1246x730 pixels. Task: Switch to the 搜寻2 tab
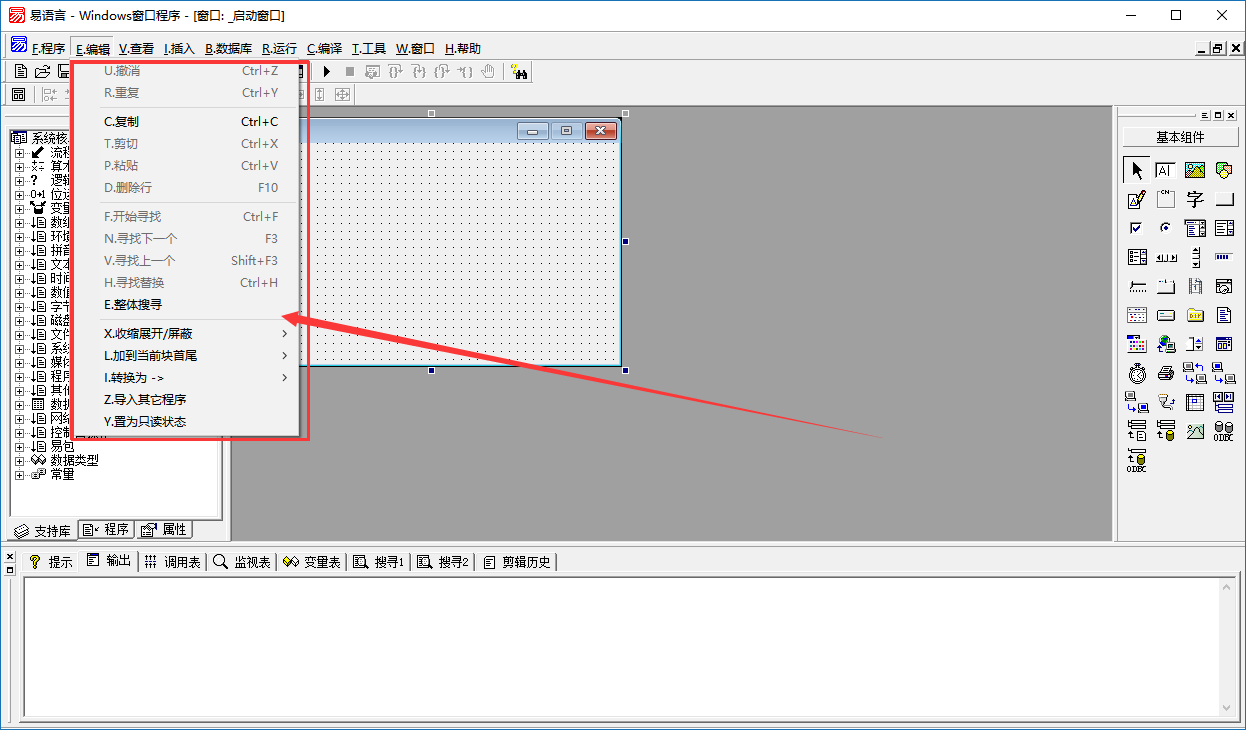click(x=442, y=562)
